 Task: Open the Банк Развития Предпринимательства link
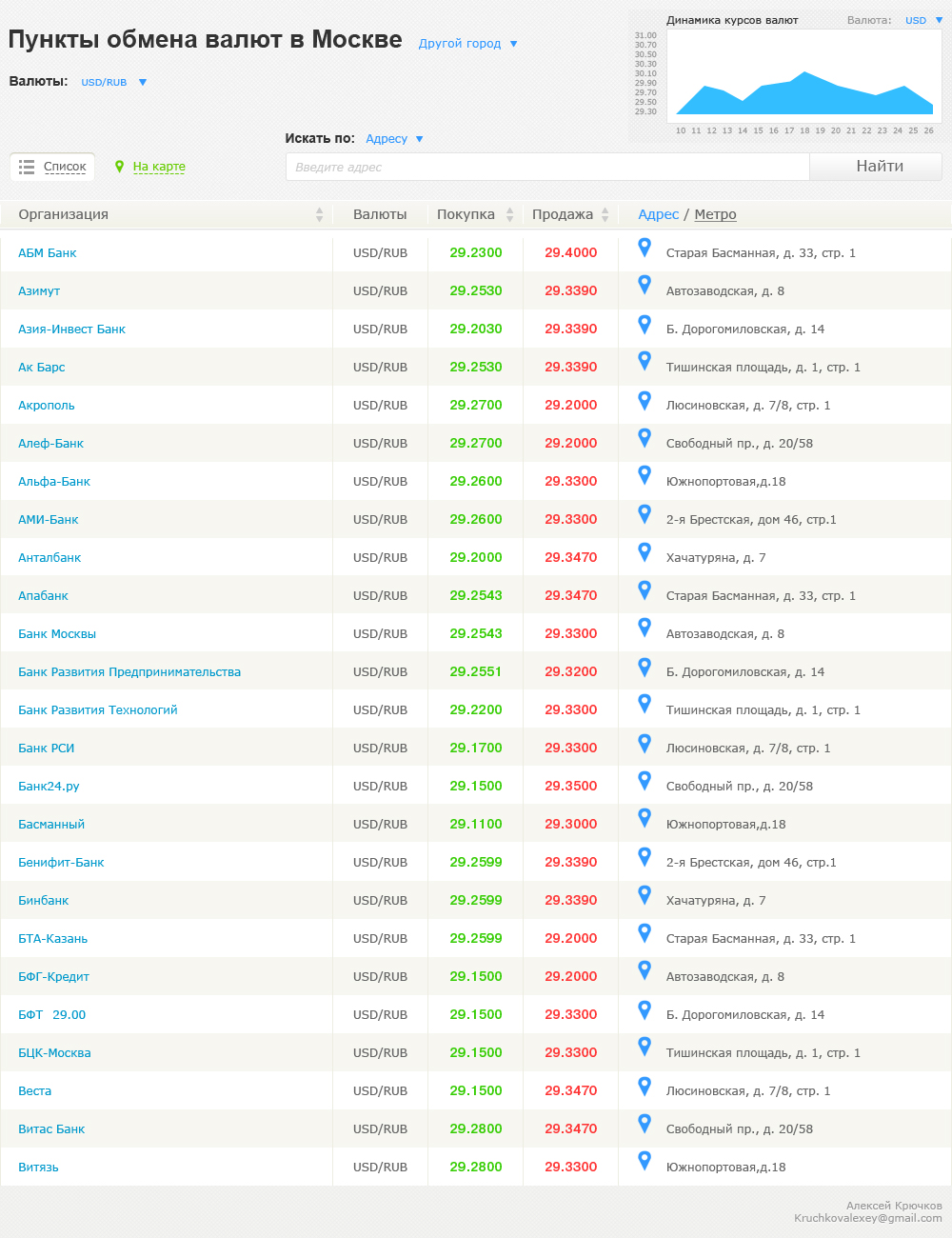coord(129,672)
